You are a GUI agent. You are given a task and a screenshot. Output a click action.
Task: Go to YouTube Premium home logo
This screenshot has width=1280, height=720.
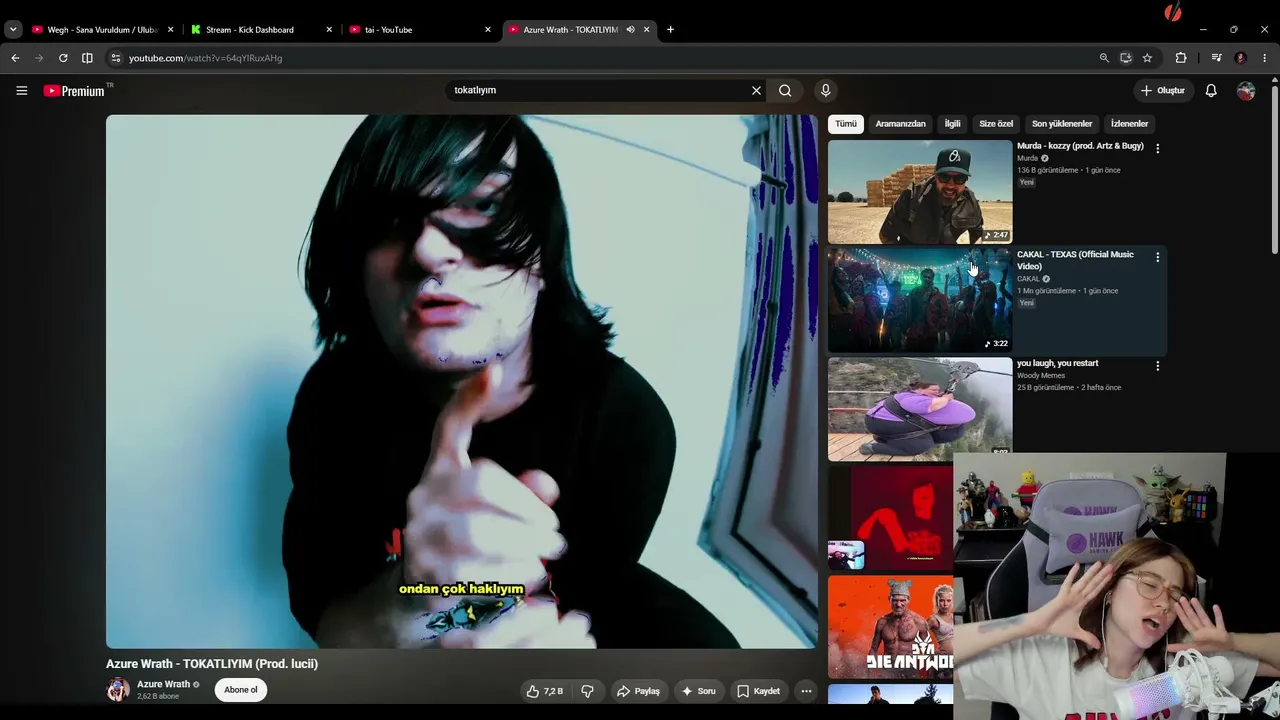coord(74,91)
